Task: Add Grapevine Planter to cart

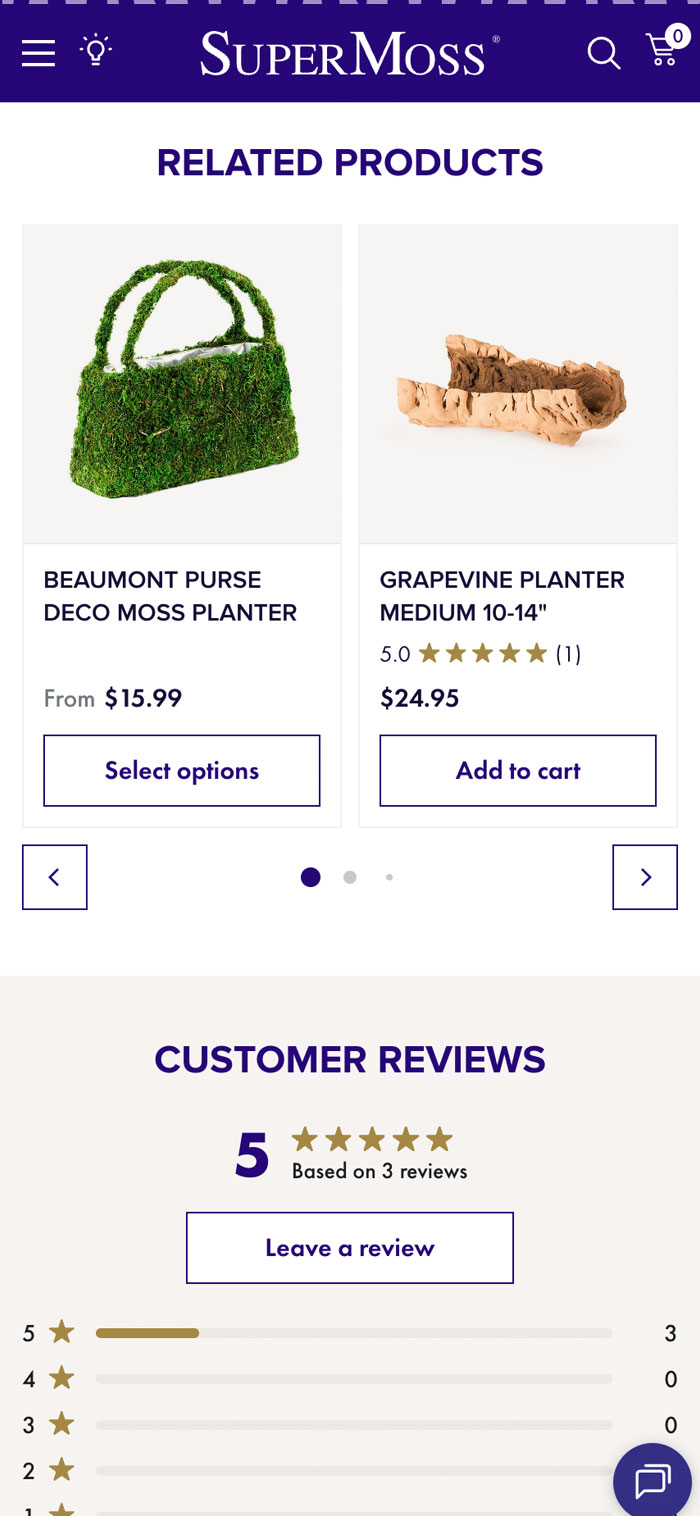Action: pyautogui.click(x=517, y=770)
